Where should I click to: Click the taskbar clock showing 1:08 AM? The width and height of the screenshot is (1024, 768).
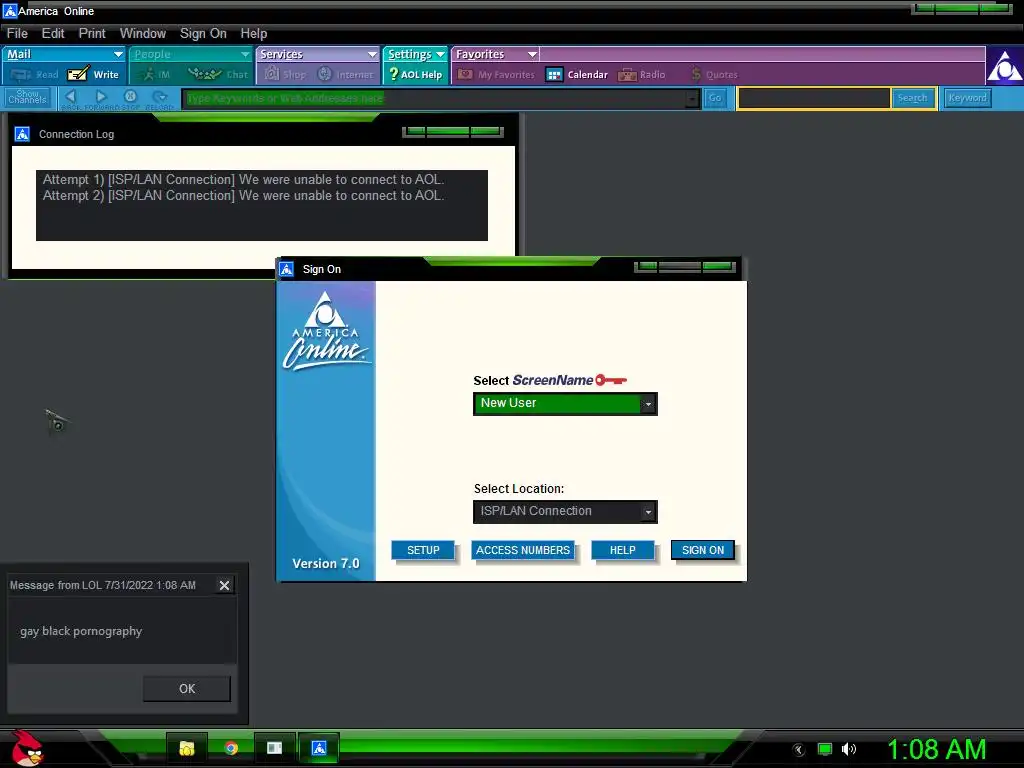936,750
